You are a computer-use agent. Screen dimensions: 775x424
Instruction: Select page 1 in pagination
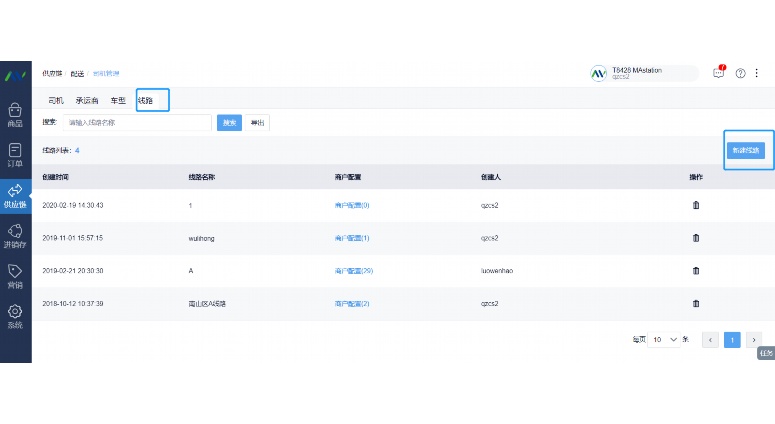point(732,339)
